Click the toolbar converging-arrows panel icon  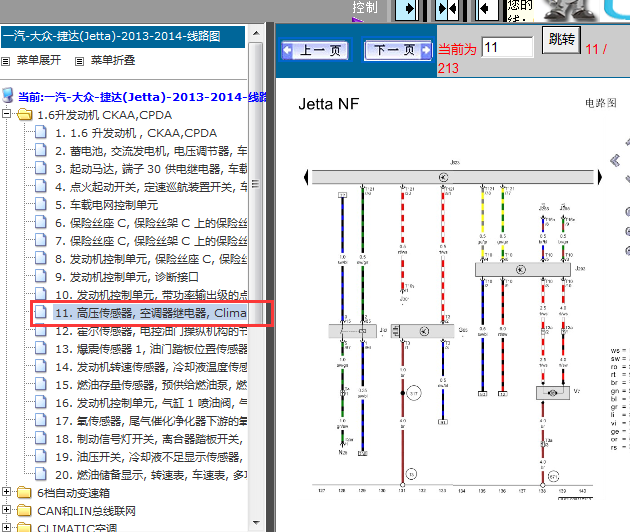447,9
